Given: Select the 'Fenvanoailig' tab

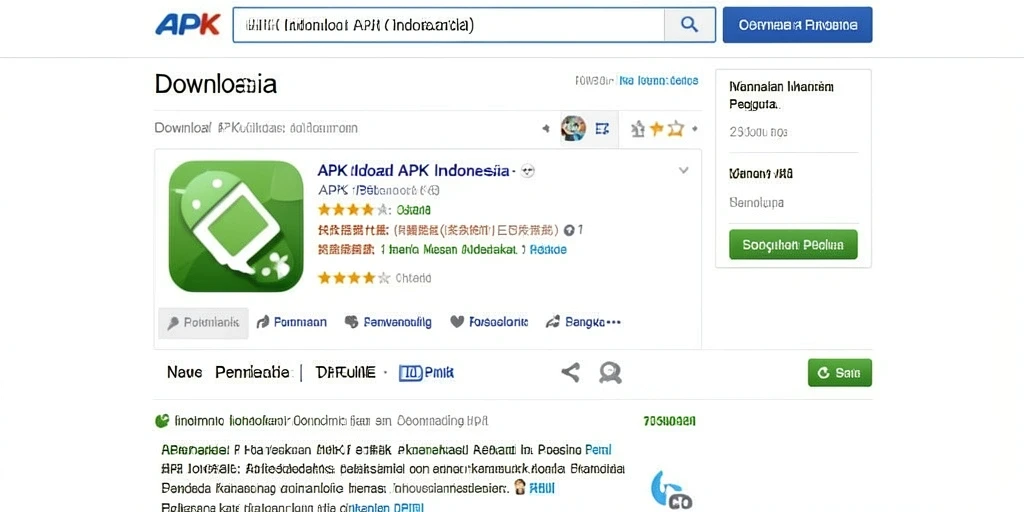Looking at the screenshot, I should point(388,322).
